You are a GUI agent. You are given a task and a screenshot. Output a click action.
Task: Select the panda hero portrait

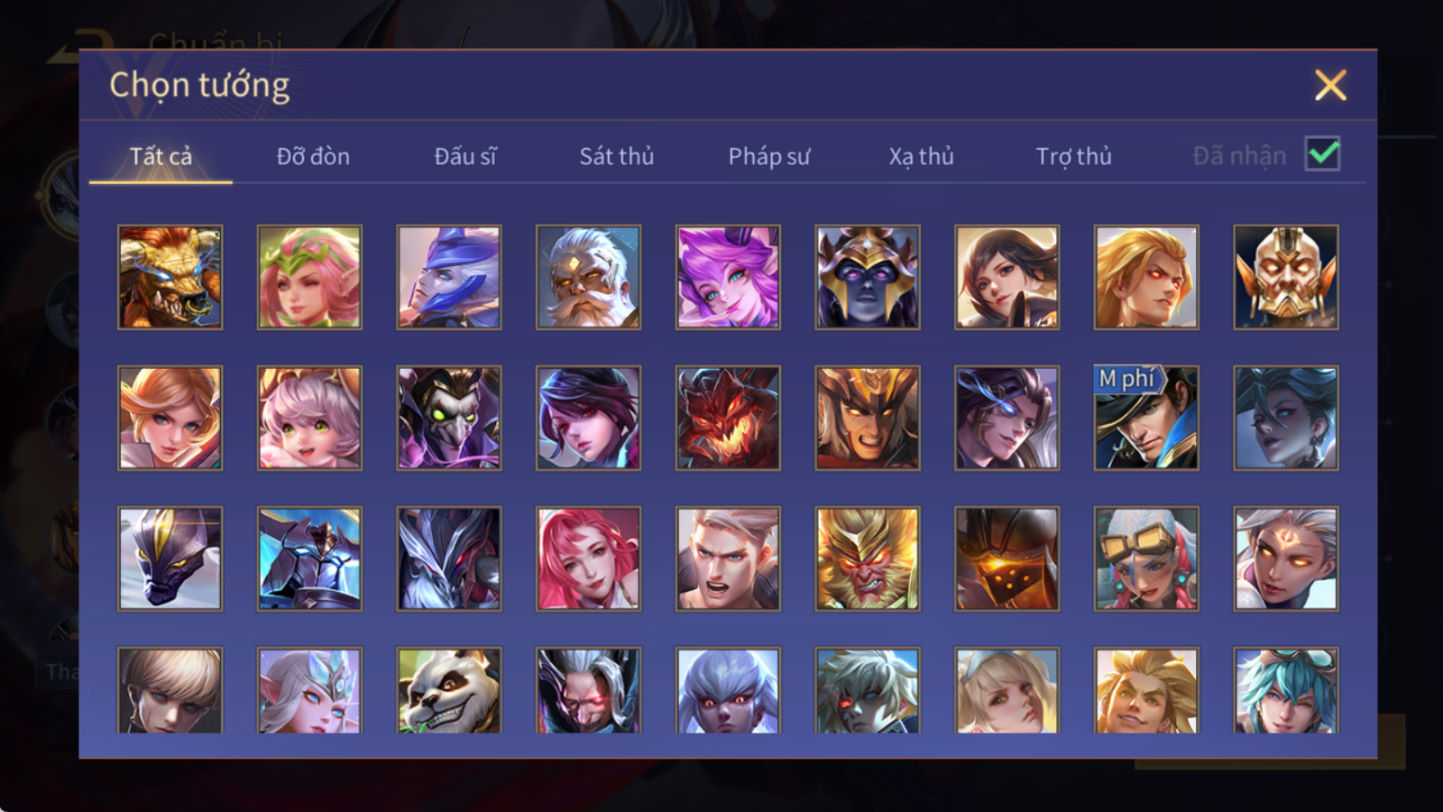[x=449, y=690]
